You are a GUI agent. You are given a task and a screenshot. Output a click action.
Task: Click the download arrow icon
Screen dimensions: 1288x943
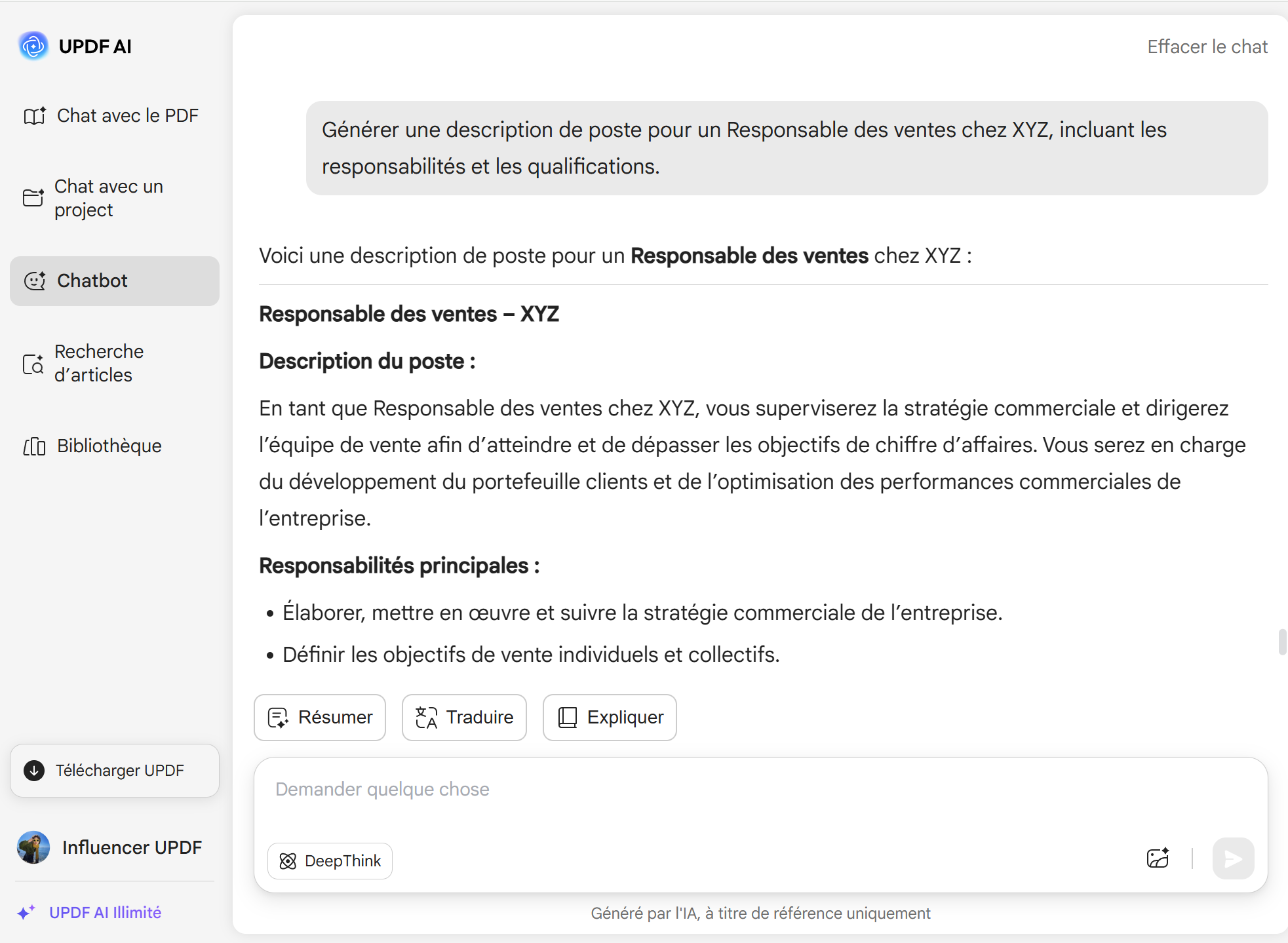click(x=34, y=771)
